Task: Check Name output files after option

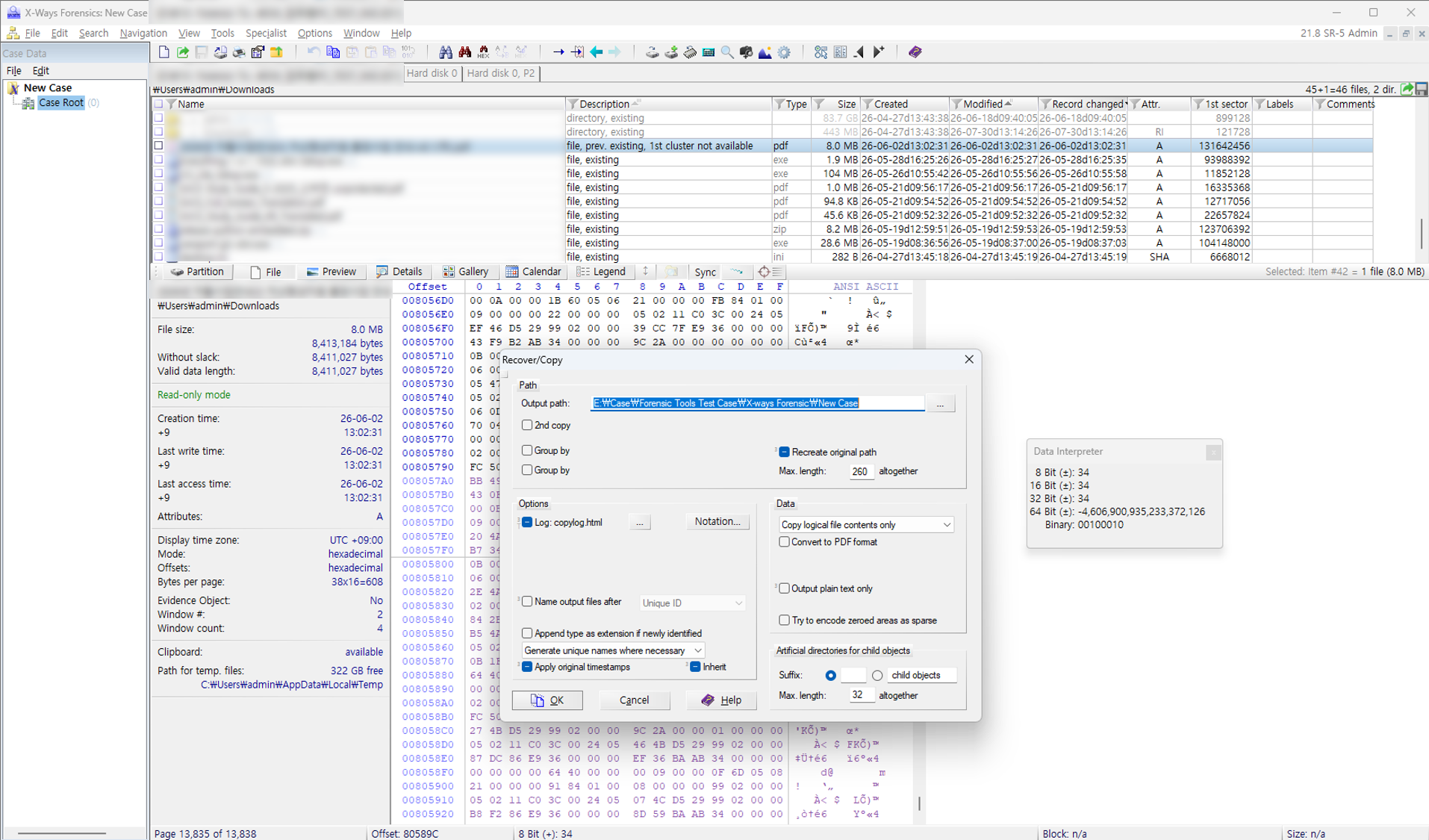Action: 527,601
